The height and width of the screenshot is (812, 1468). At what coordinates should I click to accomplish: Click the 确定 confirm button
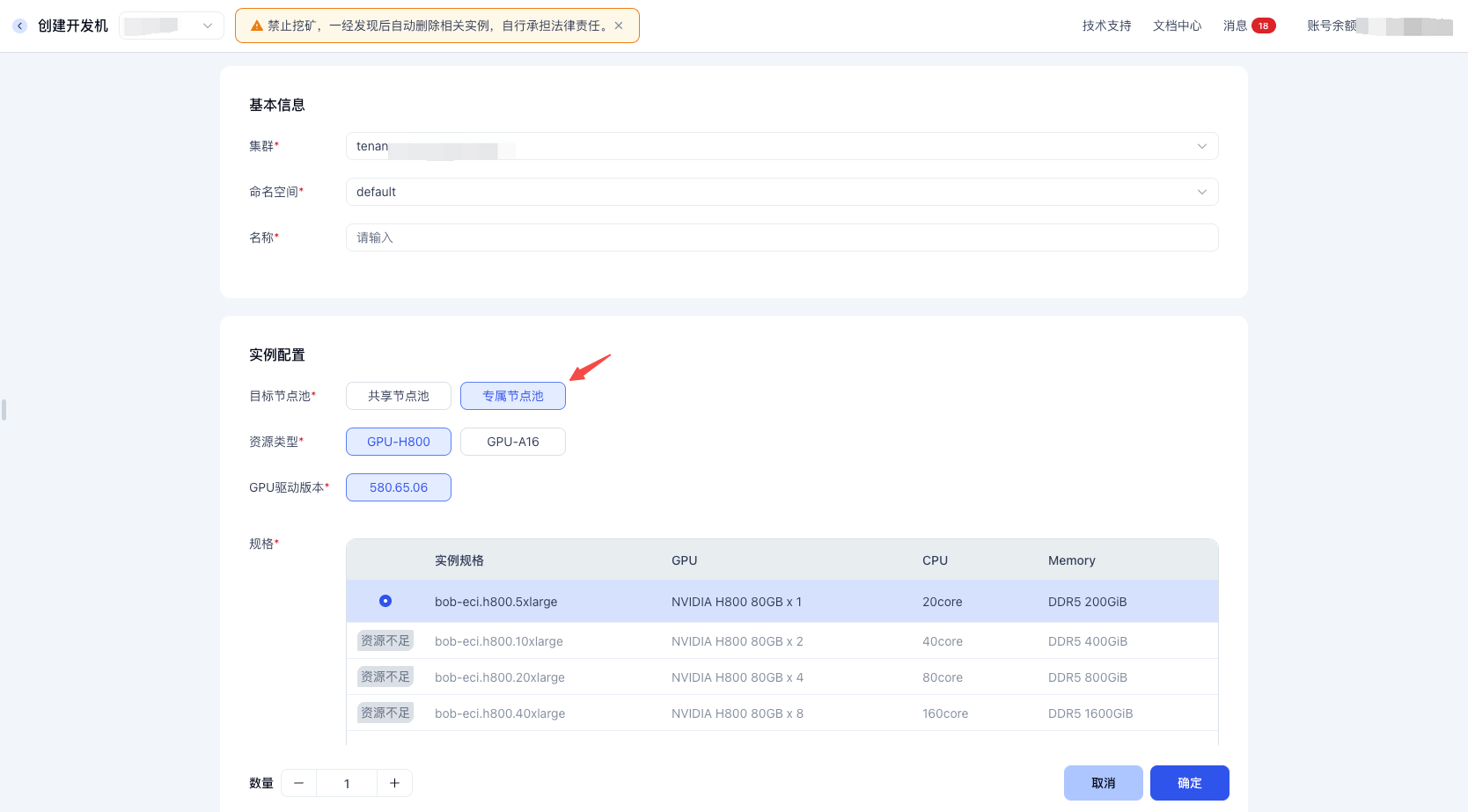coord(1189,783)
